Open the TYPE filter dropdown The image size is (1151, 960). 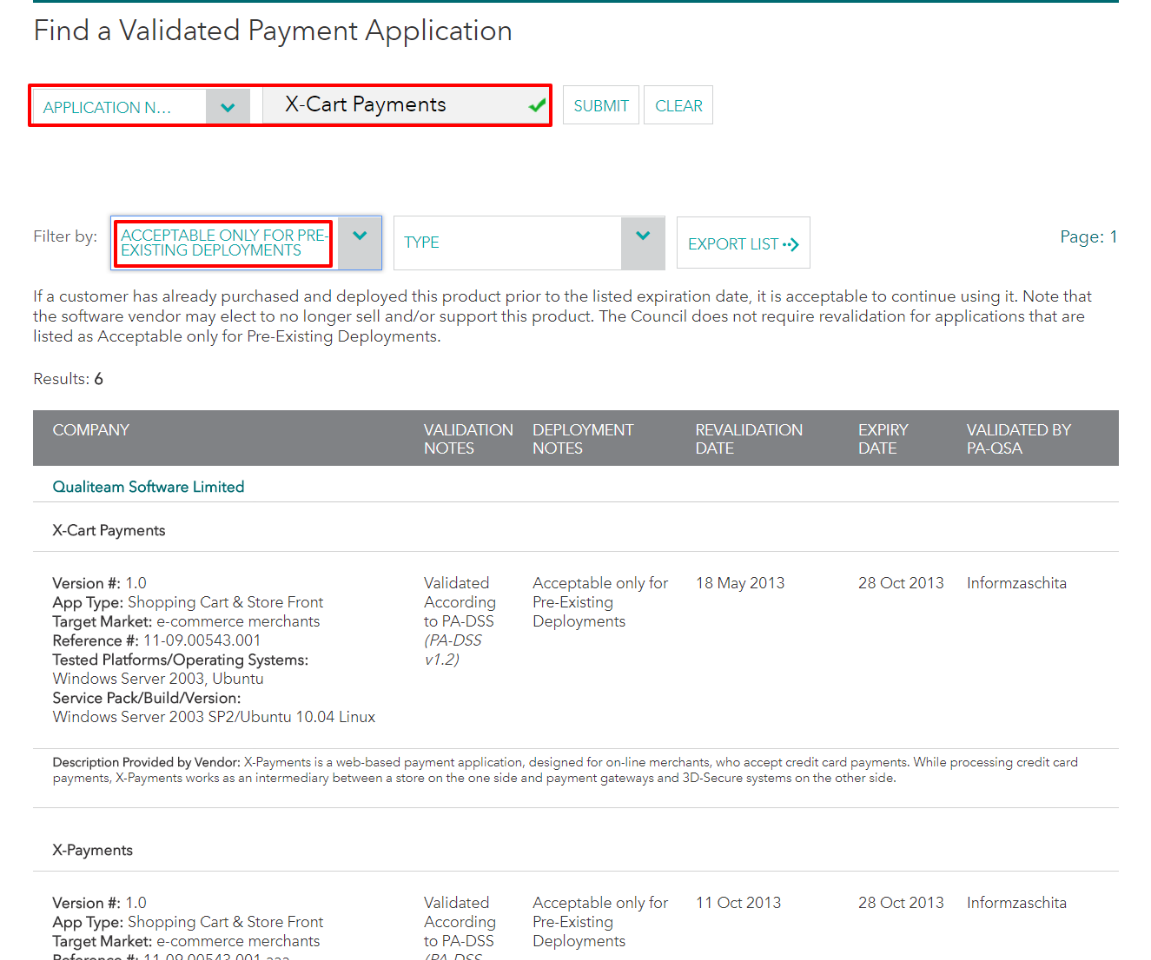[x=529, y=243]
